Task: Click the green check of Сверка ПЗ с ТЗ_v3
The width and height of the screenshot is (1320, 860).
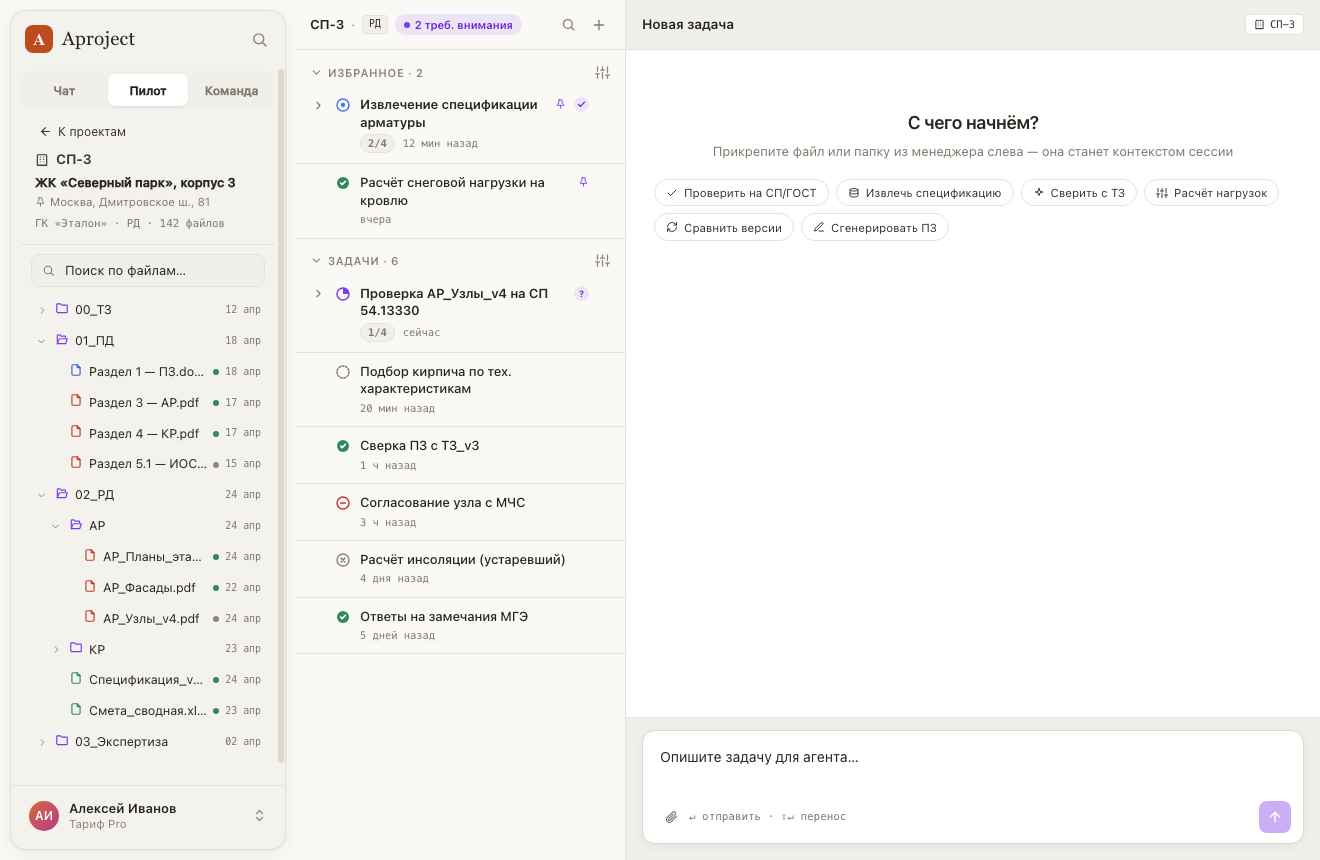Action: pyautogui.click(x=343, y=446)
